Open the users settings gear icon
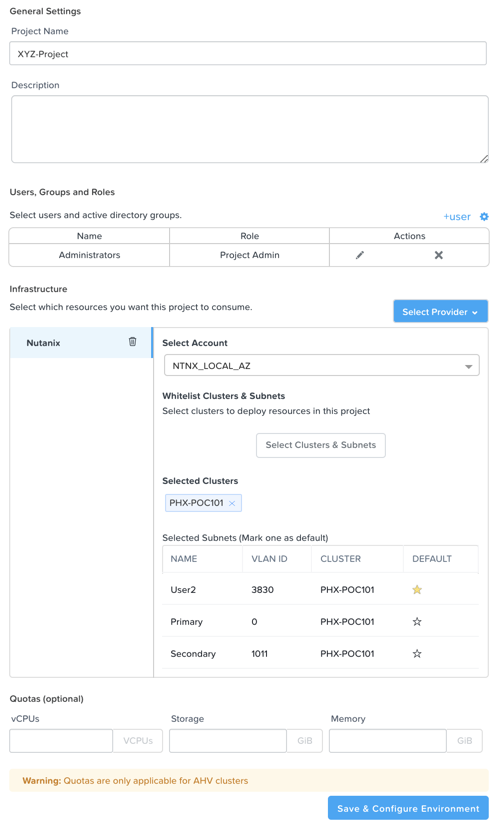The height and width of the screenshot is (831, 498). pyautogui.click(x=484, y=217)
